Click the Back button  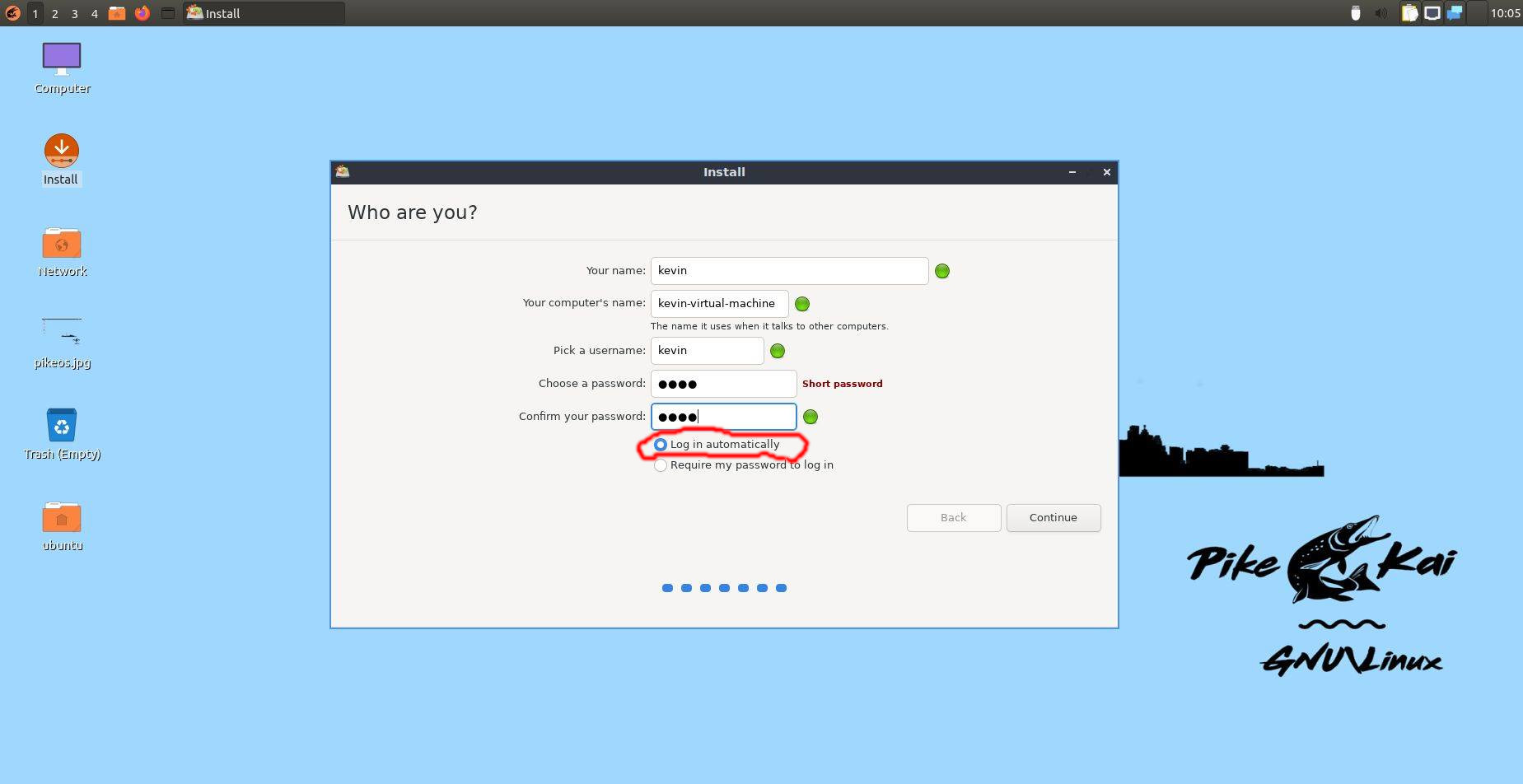(x=953, y=518)
